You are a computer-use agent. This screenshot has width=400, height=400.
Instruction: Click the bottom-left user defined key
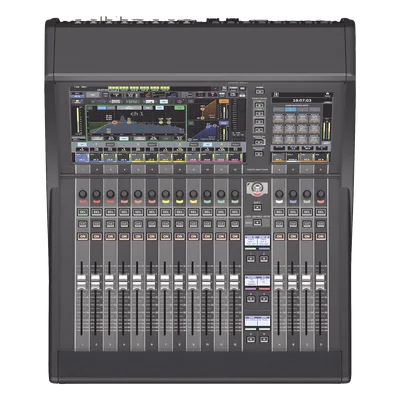coord(251,339)
